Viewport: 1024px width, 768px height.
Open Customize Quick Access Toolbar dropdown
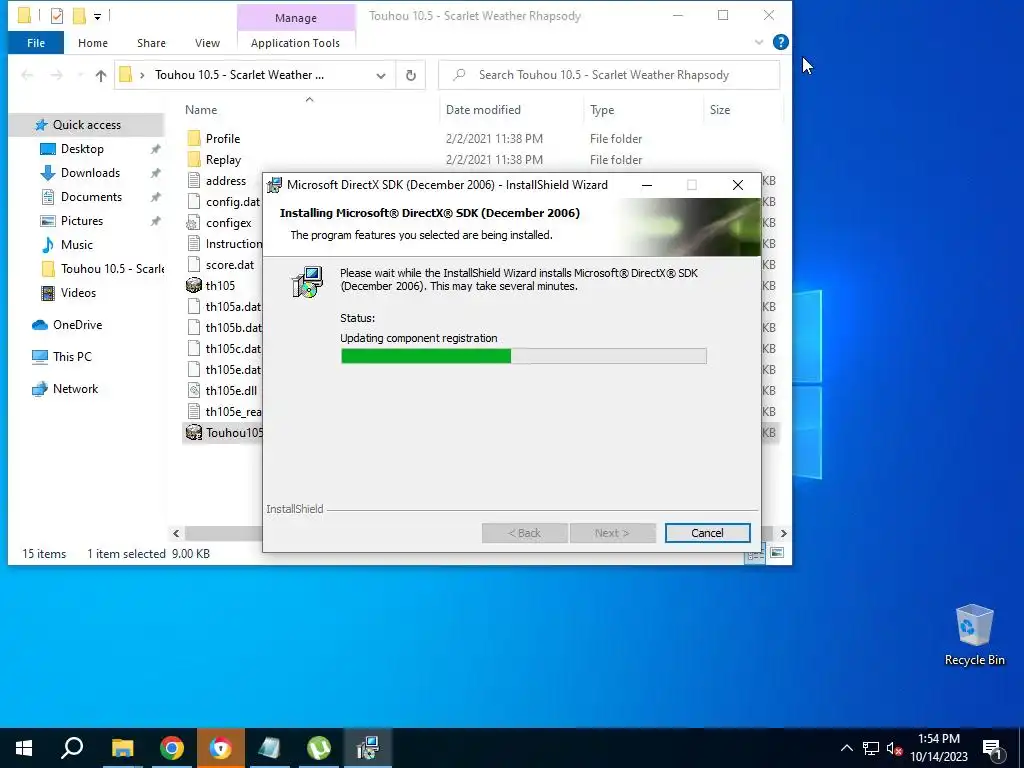(x=97, y=16)
